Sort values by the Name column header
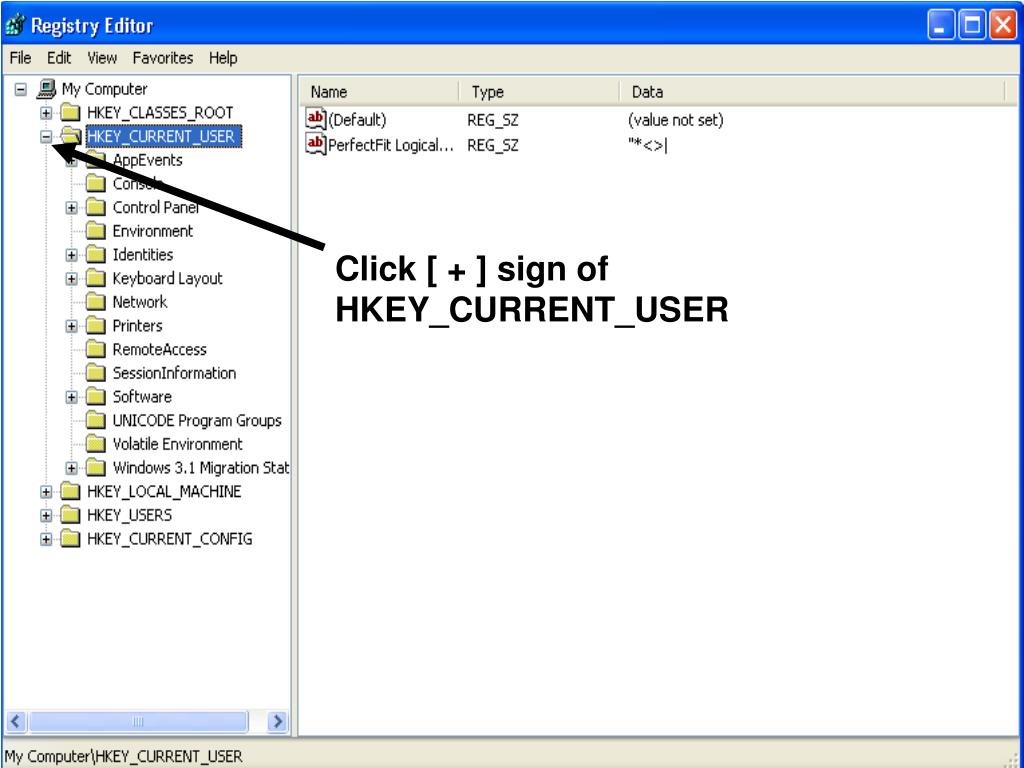The image size is (1024, 768). tap(379, 92)
